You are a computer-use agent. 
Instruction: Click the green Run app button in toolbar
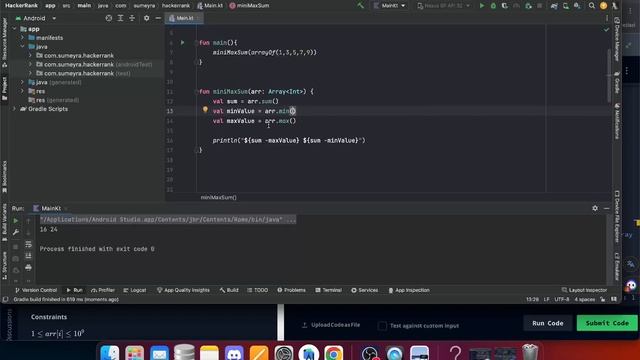point(482,6)
